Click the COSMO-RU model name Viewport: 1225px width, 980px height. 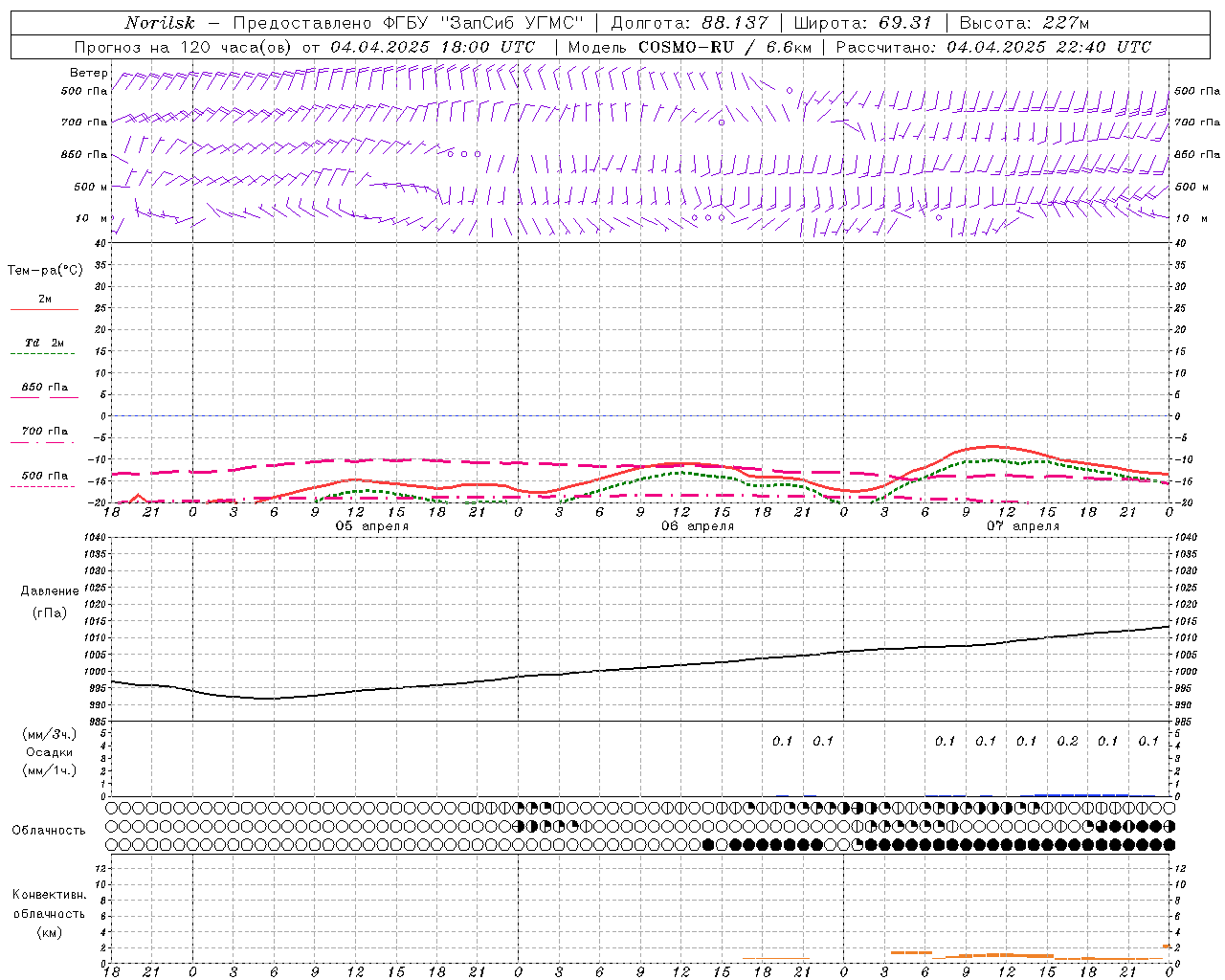click(685, 47)
